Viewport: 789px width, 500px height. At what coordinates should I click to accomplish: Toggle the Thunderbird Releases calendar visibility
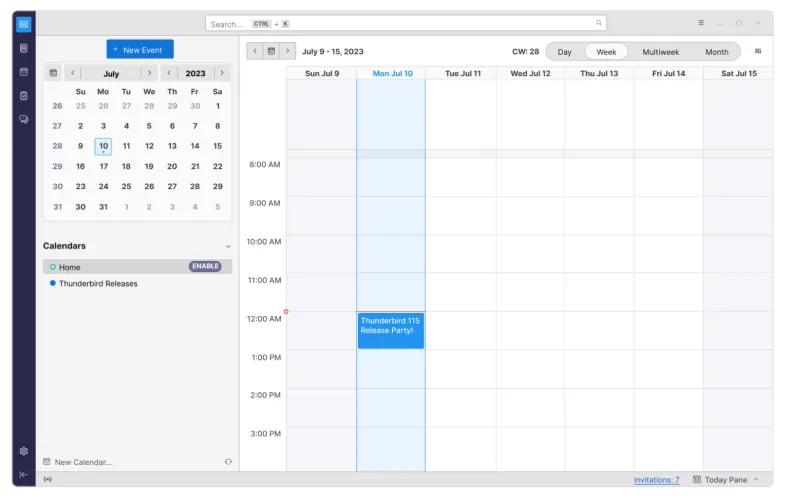click(x=53, y=284)
